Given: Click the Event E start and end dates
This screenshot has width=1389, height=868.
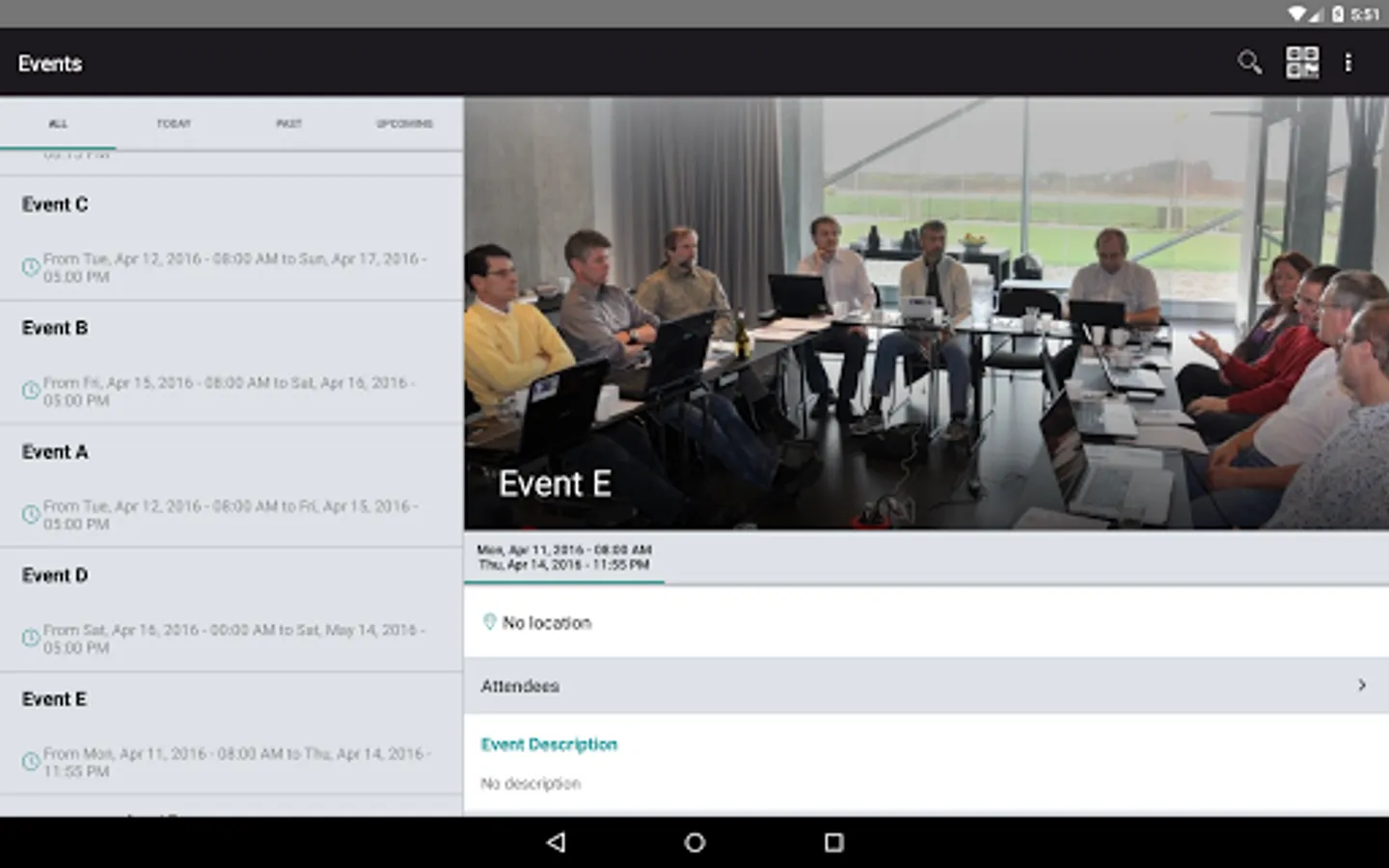Looking at the screenshot, I should [x=564, y=556].
